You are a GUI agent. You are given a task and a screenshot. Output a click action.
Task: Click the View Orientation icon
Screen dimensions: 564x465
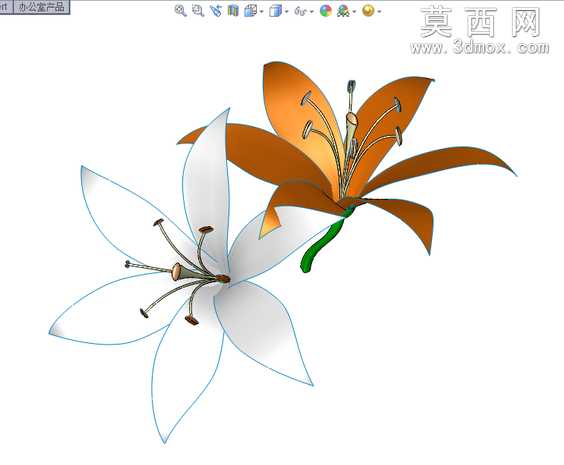point(250,11)
